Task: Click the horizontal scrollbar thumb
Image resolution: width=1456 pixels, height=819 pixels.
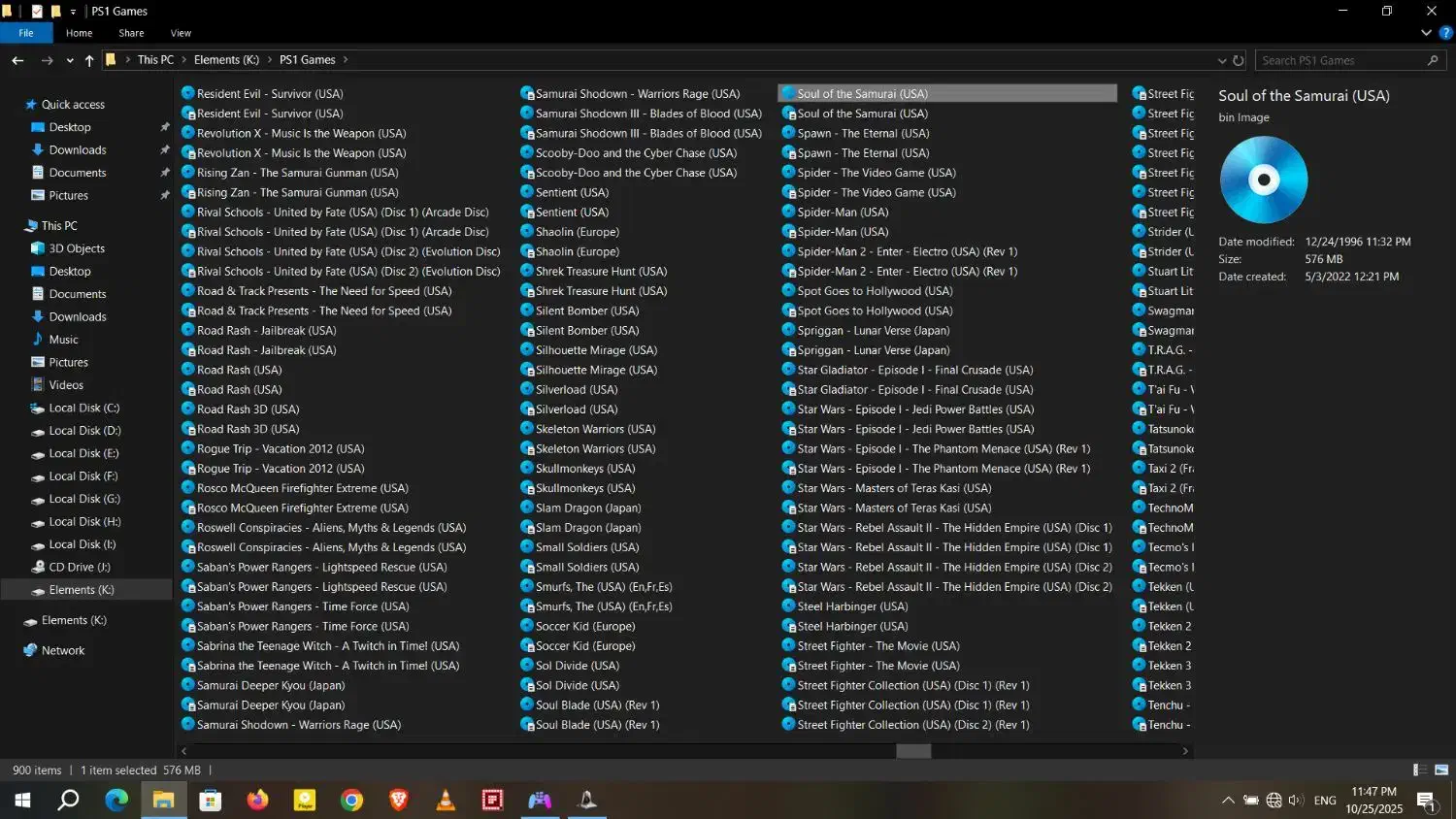Action: (913, 751)
